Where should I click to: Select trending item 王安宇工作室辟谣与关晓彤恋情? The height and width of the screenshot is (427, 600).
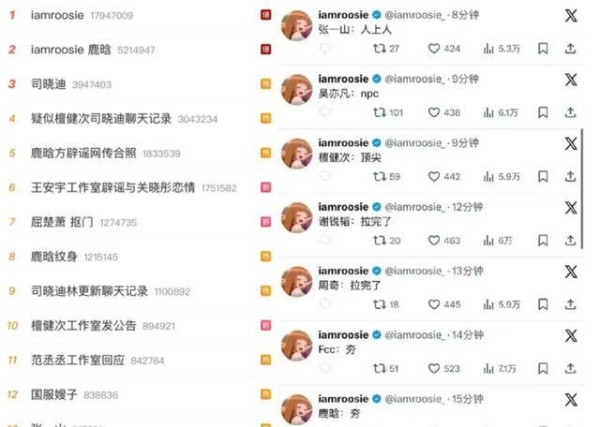(x=113, y=187)
